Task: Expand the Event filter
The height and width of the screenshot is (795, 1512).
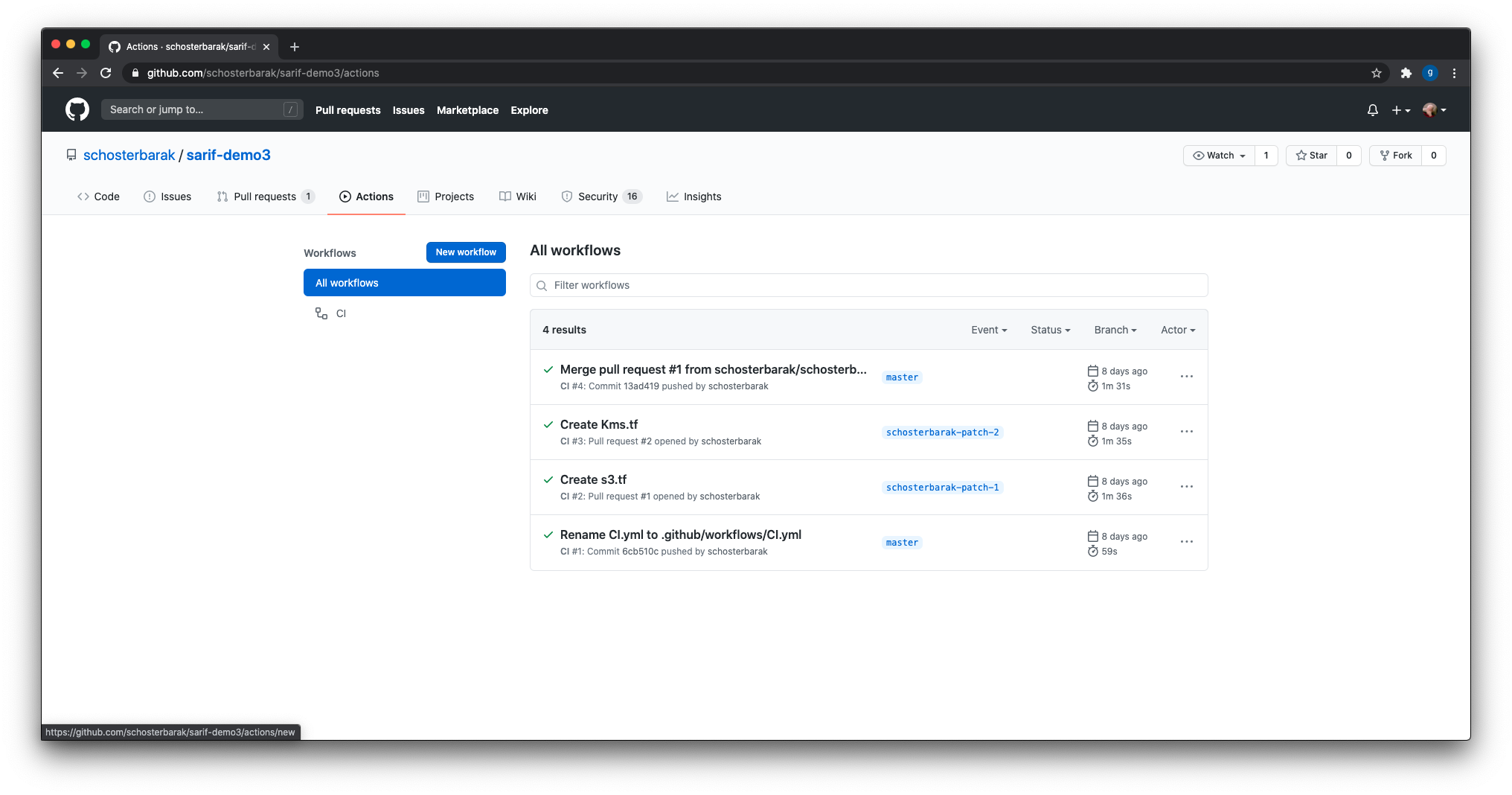Action: (x=989, y=330)
